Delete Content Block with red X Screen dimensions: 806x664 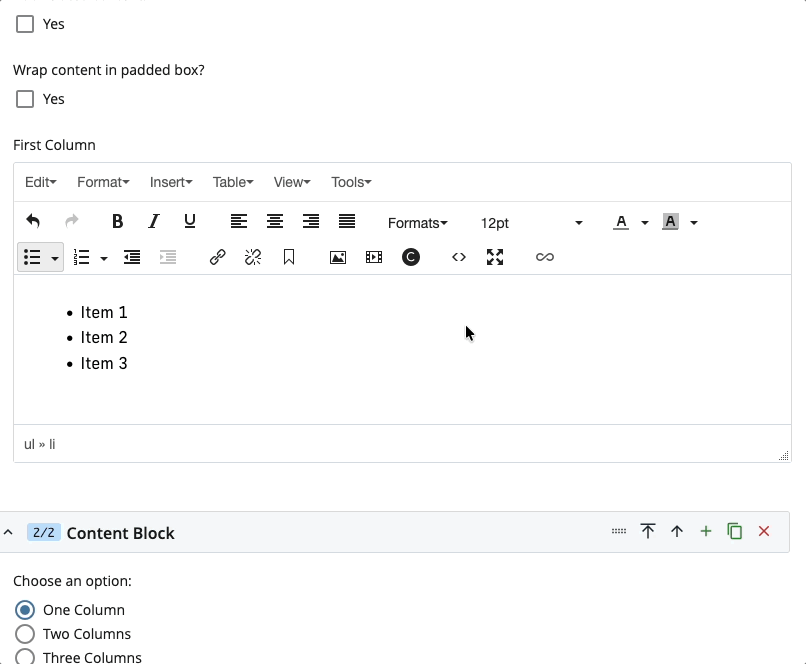point(764,531)
